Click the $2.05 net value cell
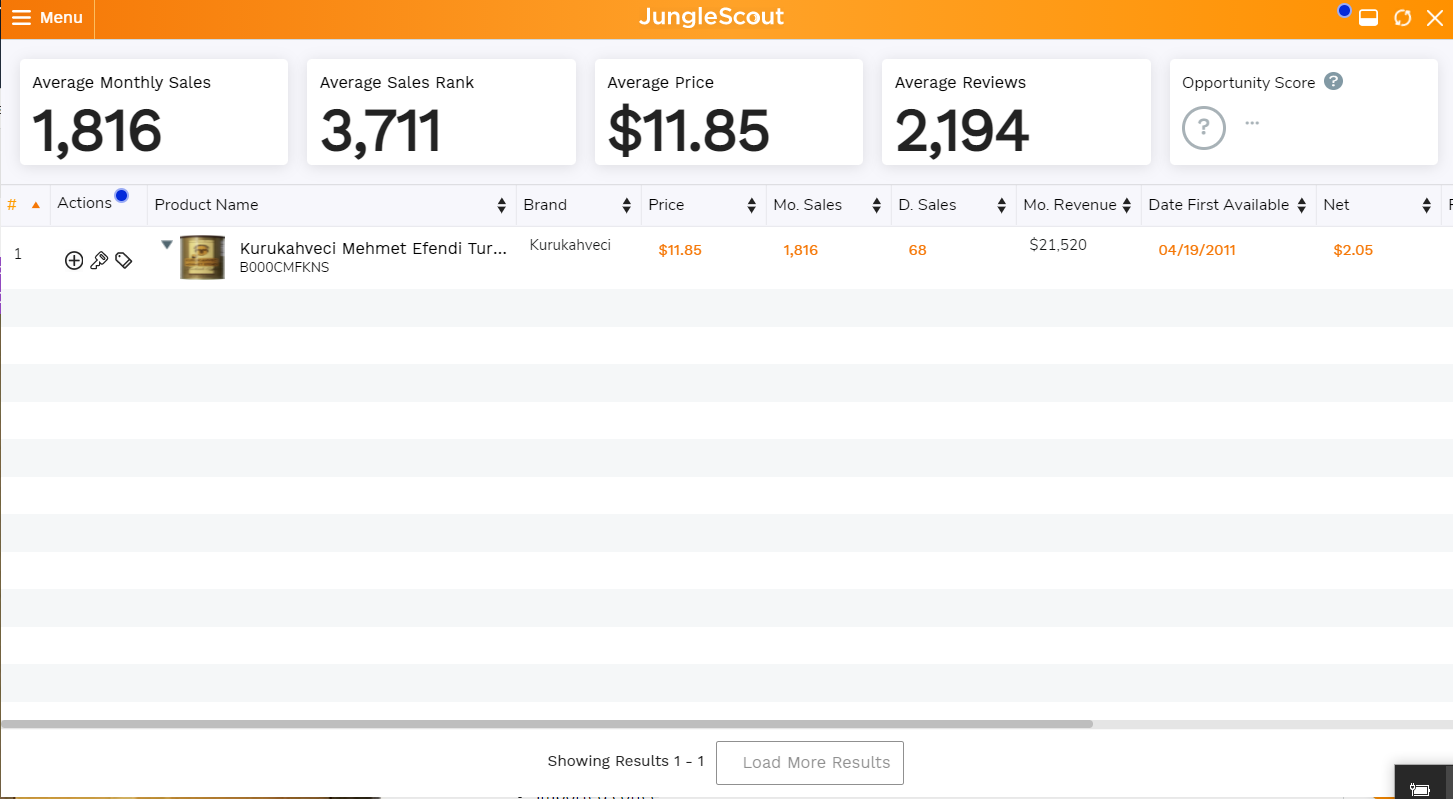1453x799 pixels. tap(1353, 250)
